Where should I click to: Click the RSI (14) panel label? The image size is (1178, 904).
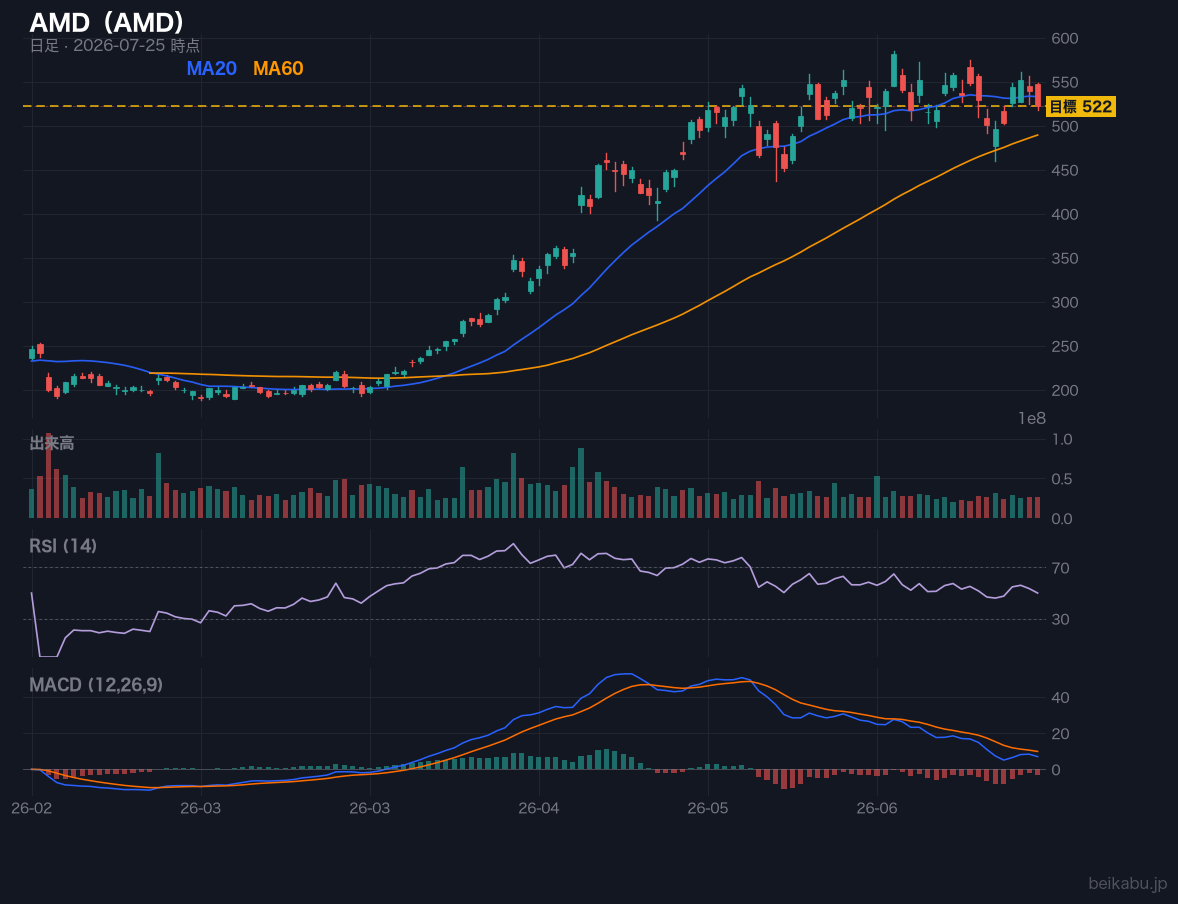coord(63,546)
